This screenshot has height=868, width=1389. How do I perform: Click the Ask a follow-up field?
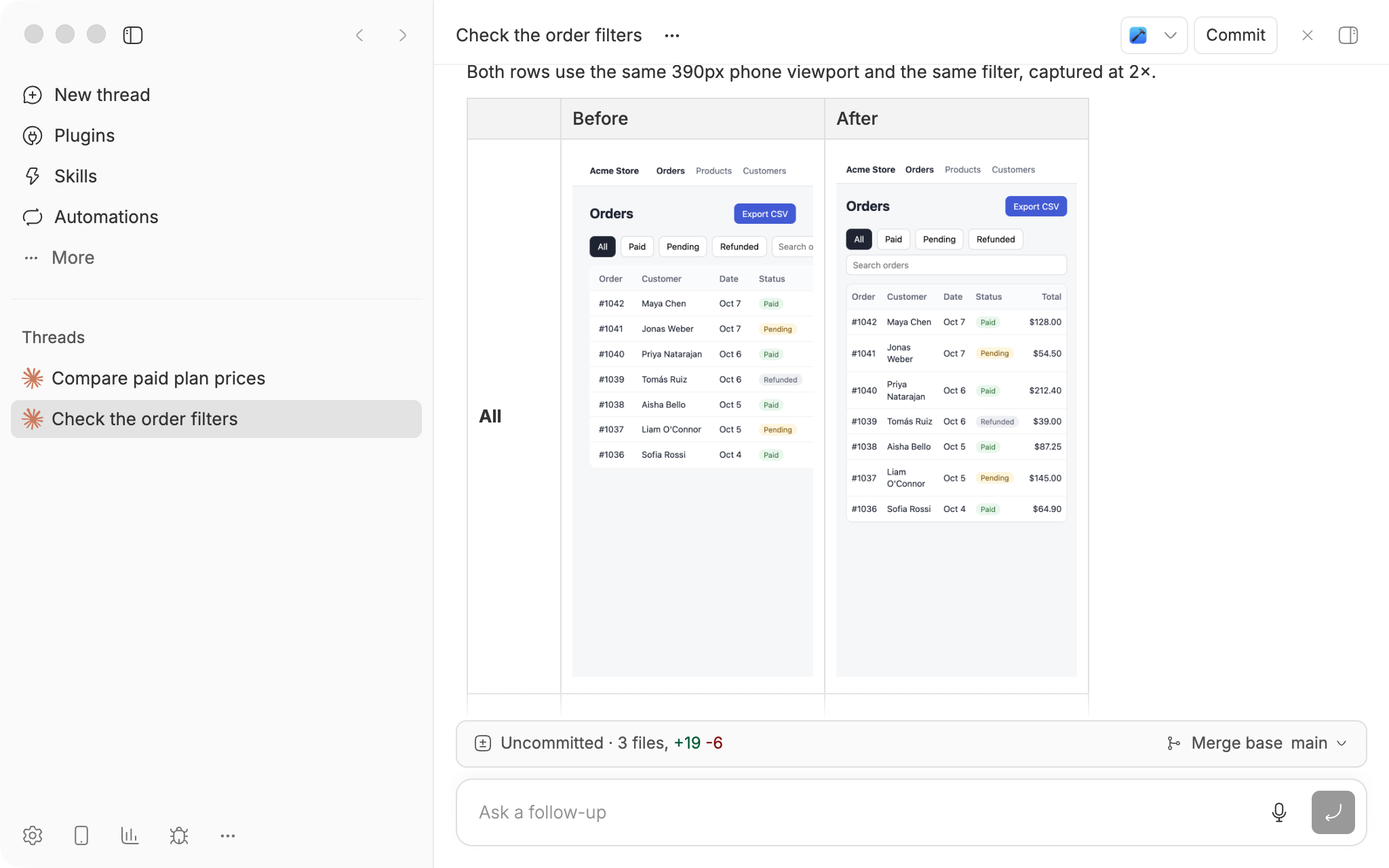861,812
